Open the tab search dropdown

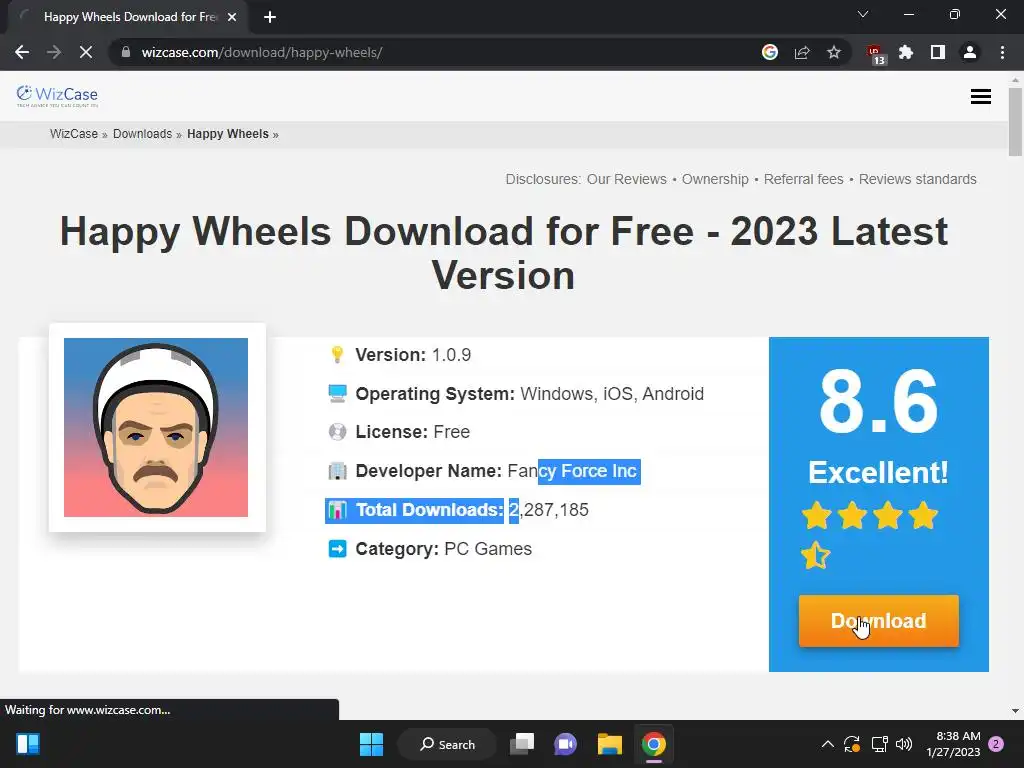863,14
